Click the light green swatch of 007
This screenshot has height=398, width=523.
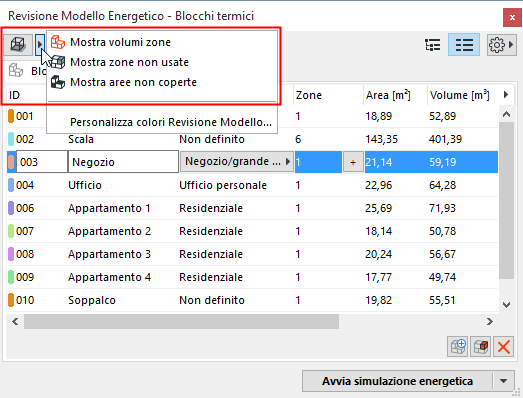coord(11,231)
